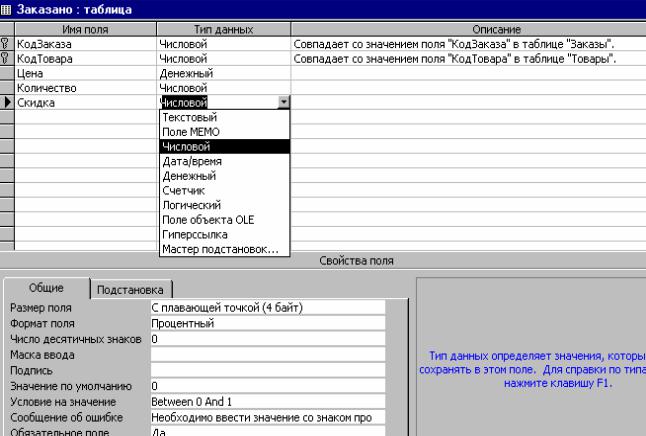Choose Дата/время data type

(225, 161)
